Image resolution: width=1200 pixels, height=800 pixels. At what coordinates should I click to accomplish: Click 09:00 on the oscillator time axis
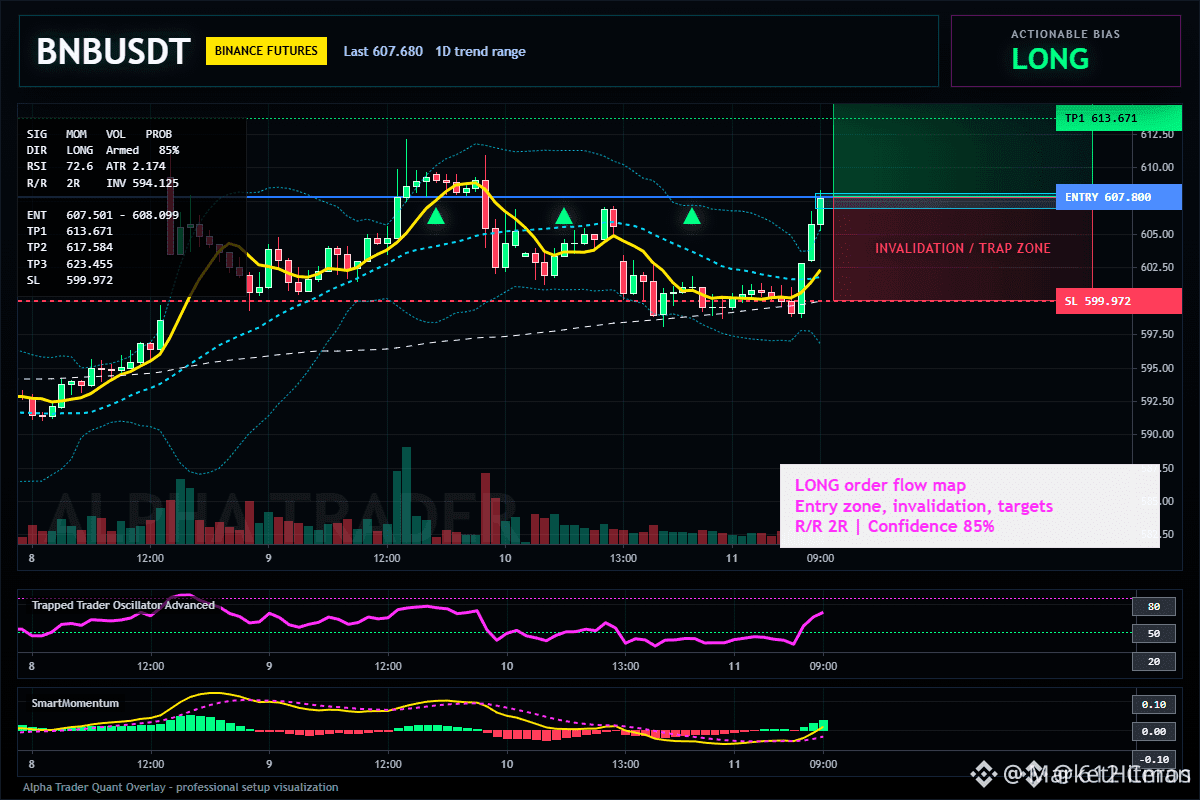click(x=822, y=666)
